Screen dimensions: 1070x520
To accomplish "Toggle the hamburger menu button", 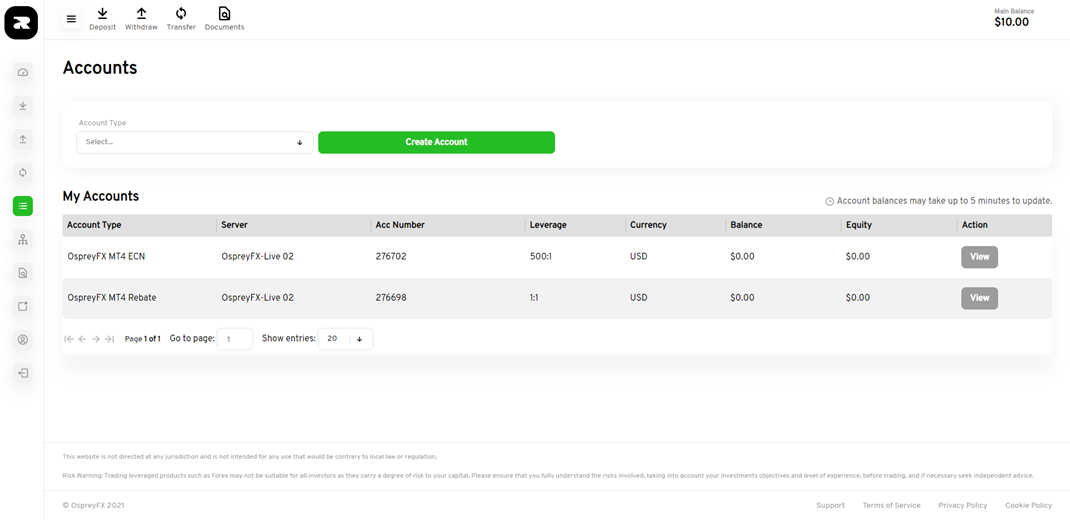I will 71,19.
